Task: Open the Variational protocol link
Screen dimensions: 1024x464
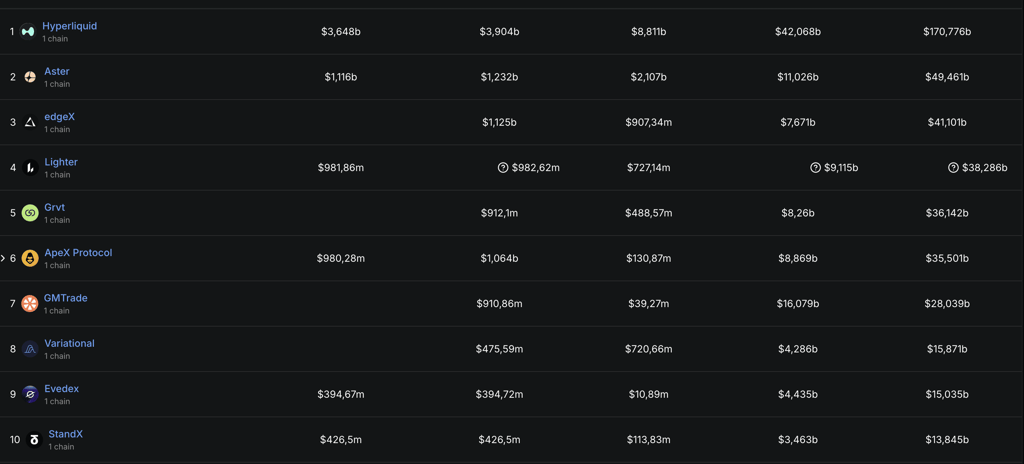Action: tap(69, 343)
